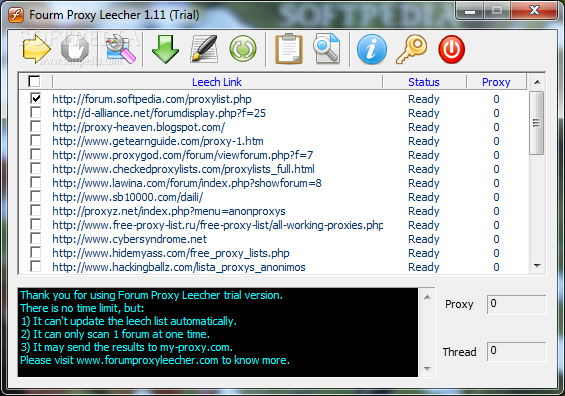This screenshot has width=565, height=396.
Task: Click the 'Thank you for using' log line
Action: pos(151,295)
